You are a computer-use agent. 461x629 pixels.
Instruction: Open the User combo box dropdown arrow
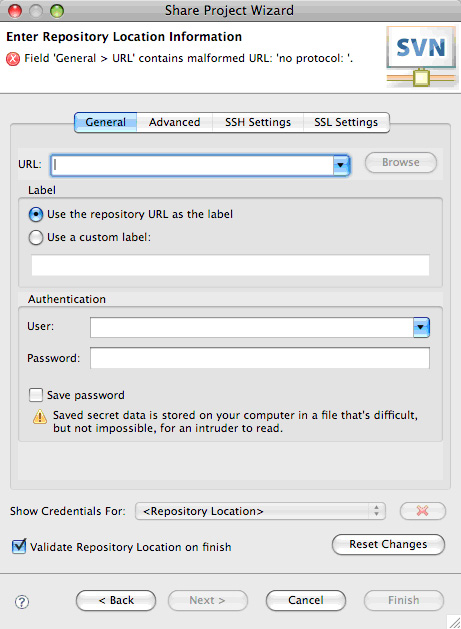click(421, 327)
